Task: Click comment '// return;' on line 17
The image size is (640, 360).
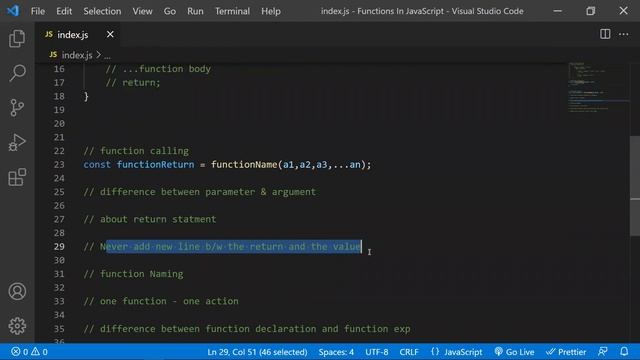Action: tap(133, 82)
